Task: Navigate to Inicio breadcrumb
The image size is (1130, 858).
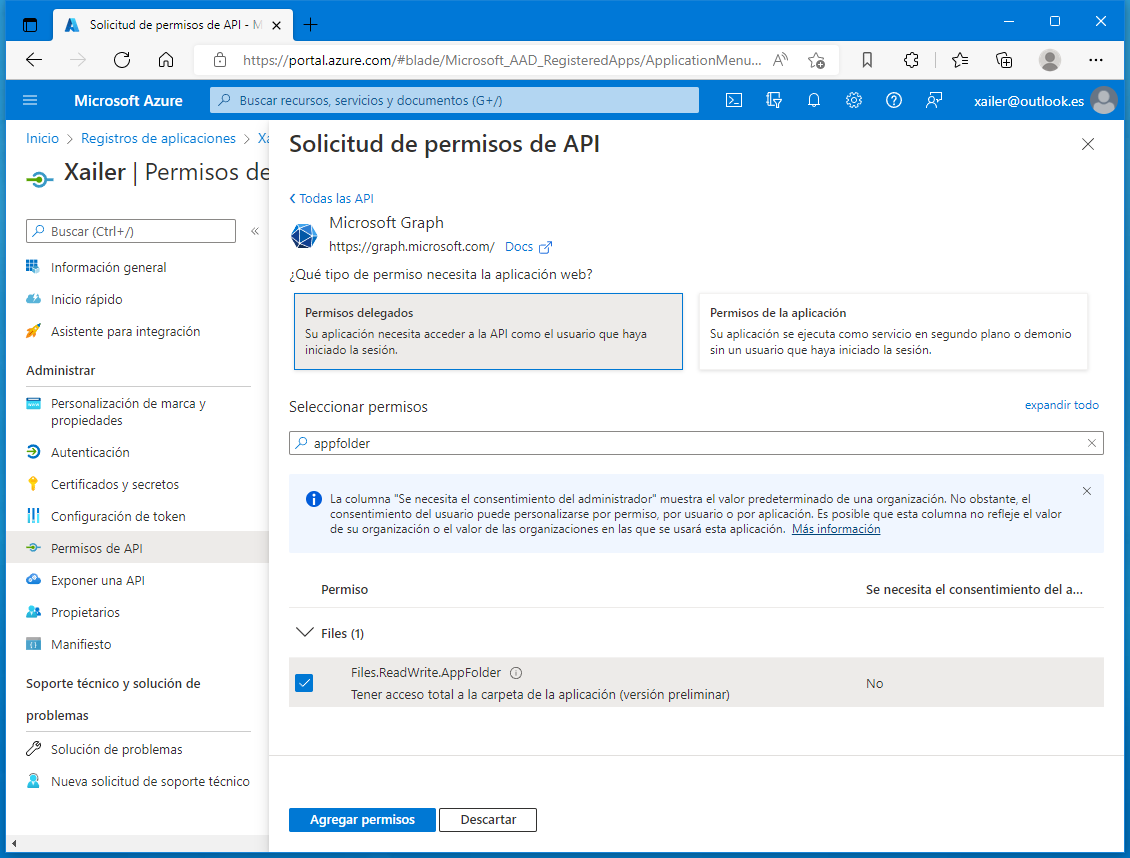Action: [43, 138]
